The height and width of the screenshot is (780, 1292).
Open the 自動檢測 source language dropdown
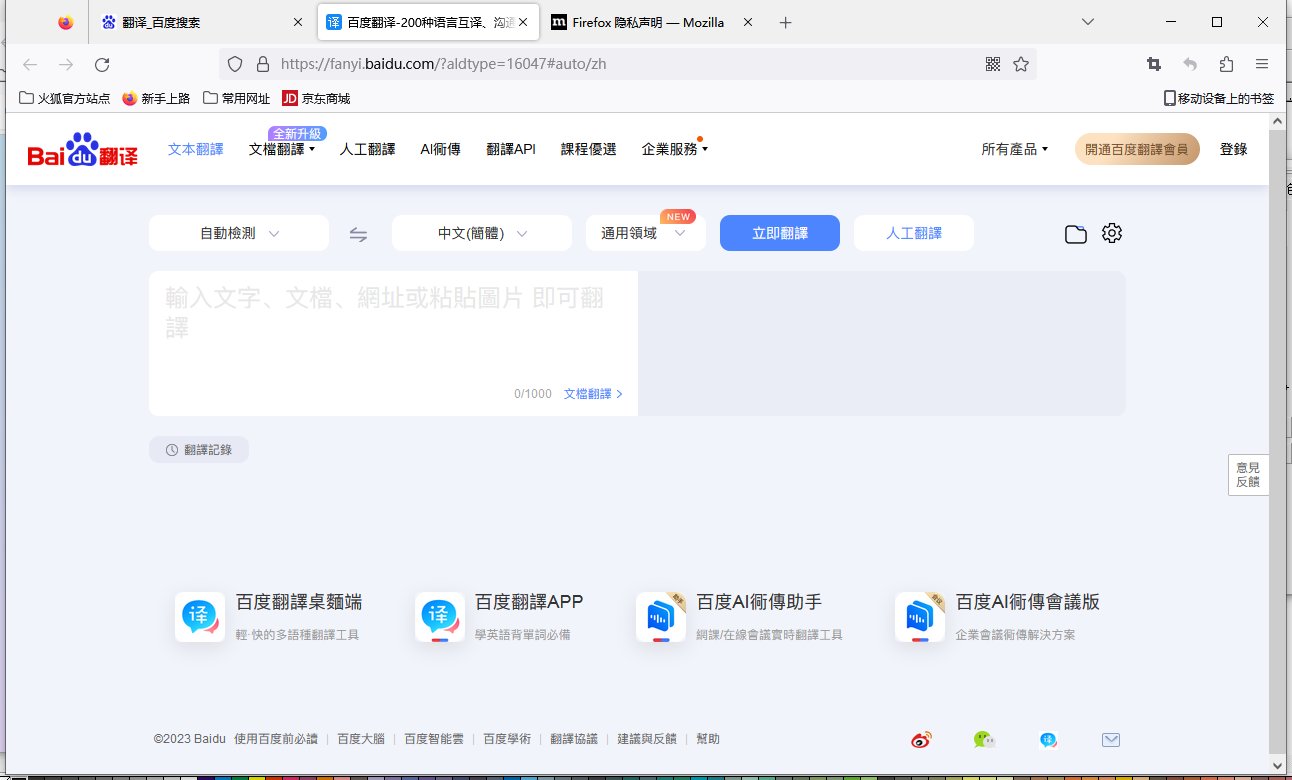tap(239, 233)
